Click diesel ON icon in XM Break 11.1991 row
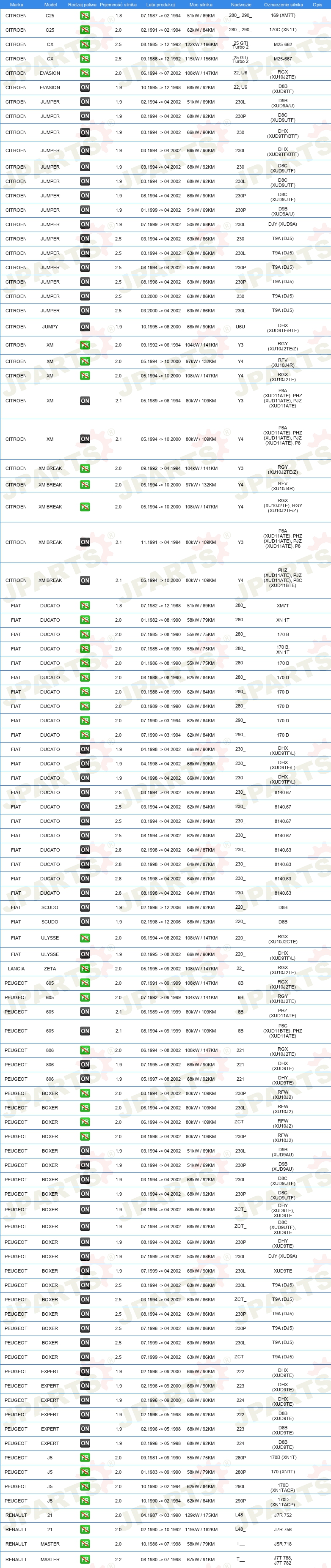331x1568 pixels. [x=85, y=542]
